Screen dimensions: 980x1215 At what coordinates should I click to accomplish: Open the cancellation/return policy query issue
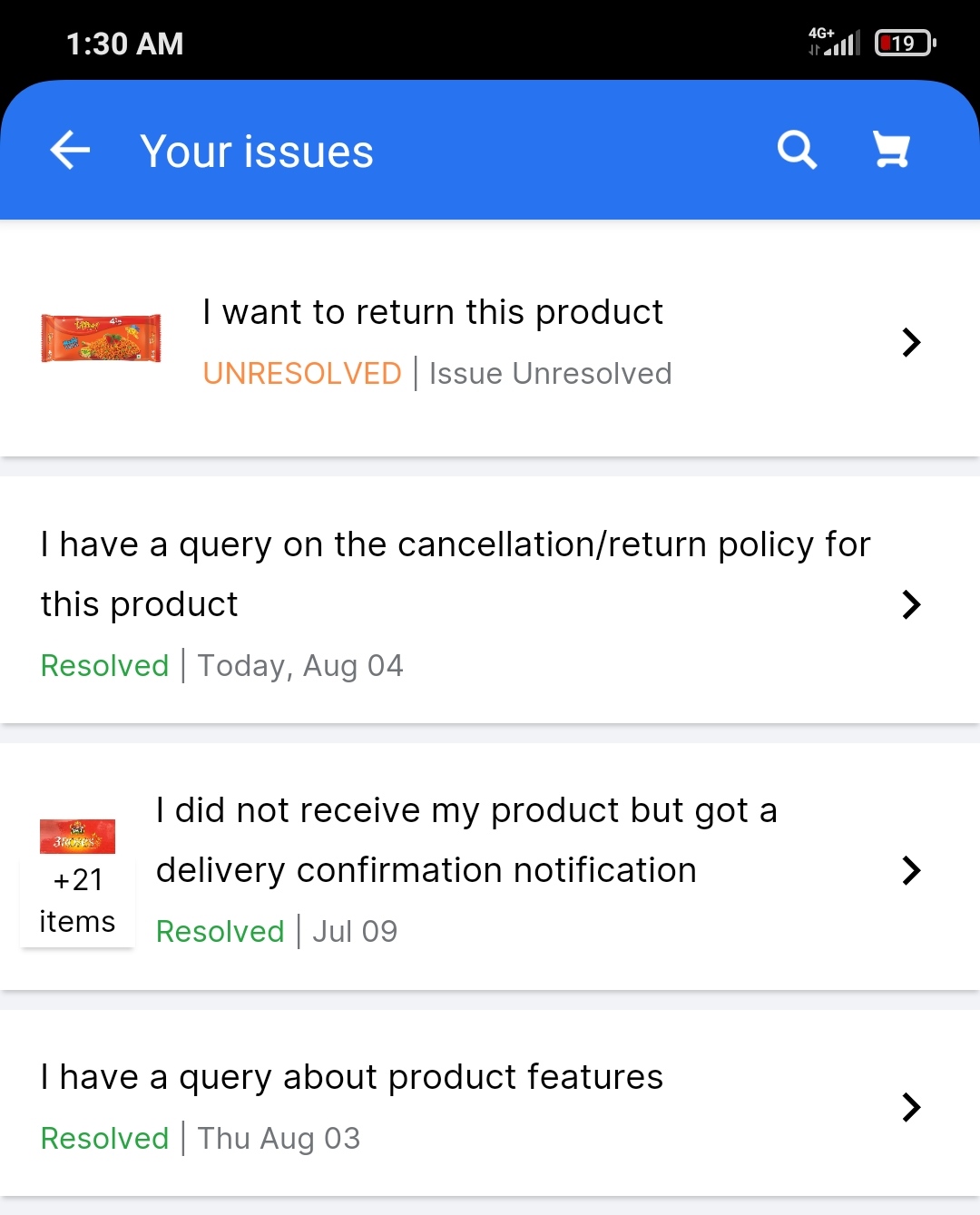pyautogui.click(x=454, y=573)
